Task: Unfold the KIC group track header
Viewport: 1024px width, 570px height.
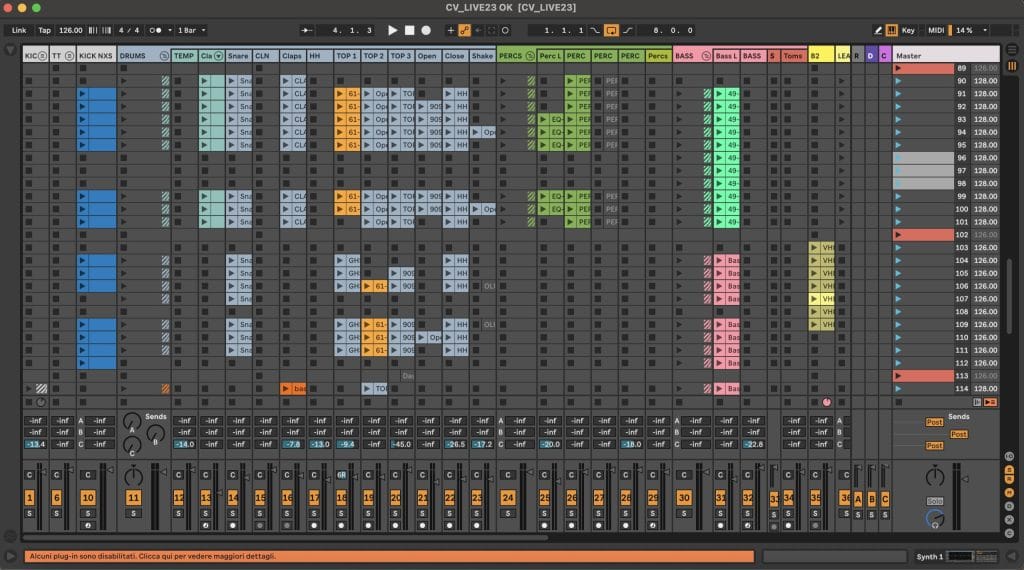Action: coord(42,56)
